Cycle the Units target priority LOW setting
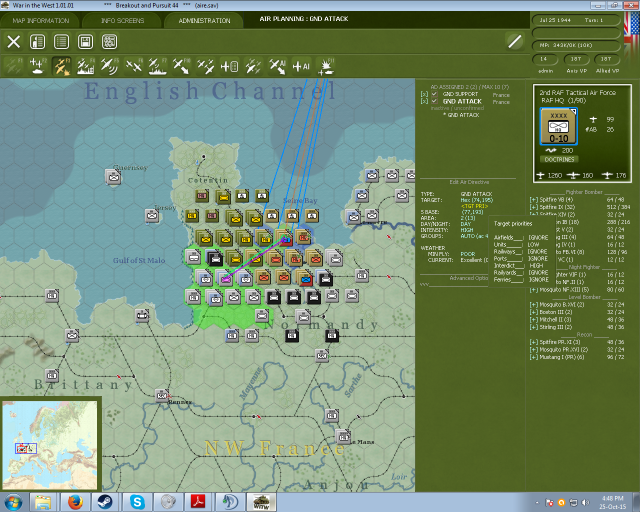The height and width of the screenshot is (512, 640). point(533,245)
